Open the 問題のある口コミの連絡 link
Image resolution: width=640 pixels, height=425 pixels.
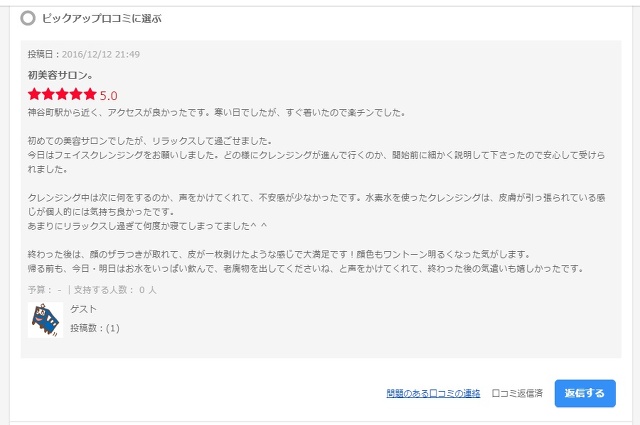pos(433,394)
